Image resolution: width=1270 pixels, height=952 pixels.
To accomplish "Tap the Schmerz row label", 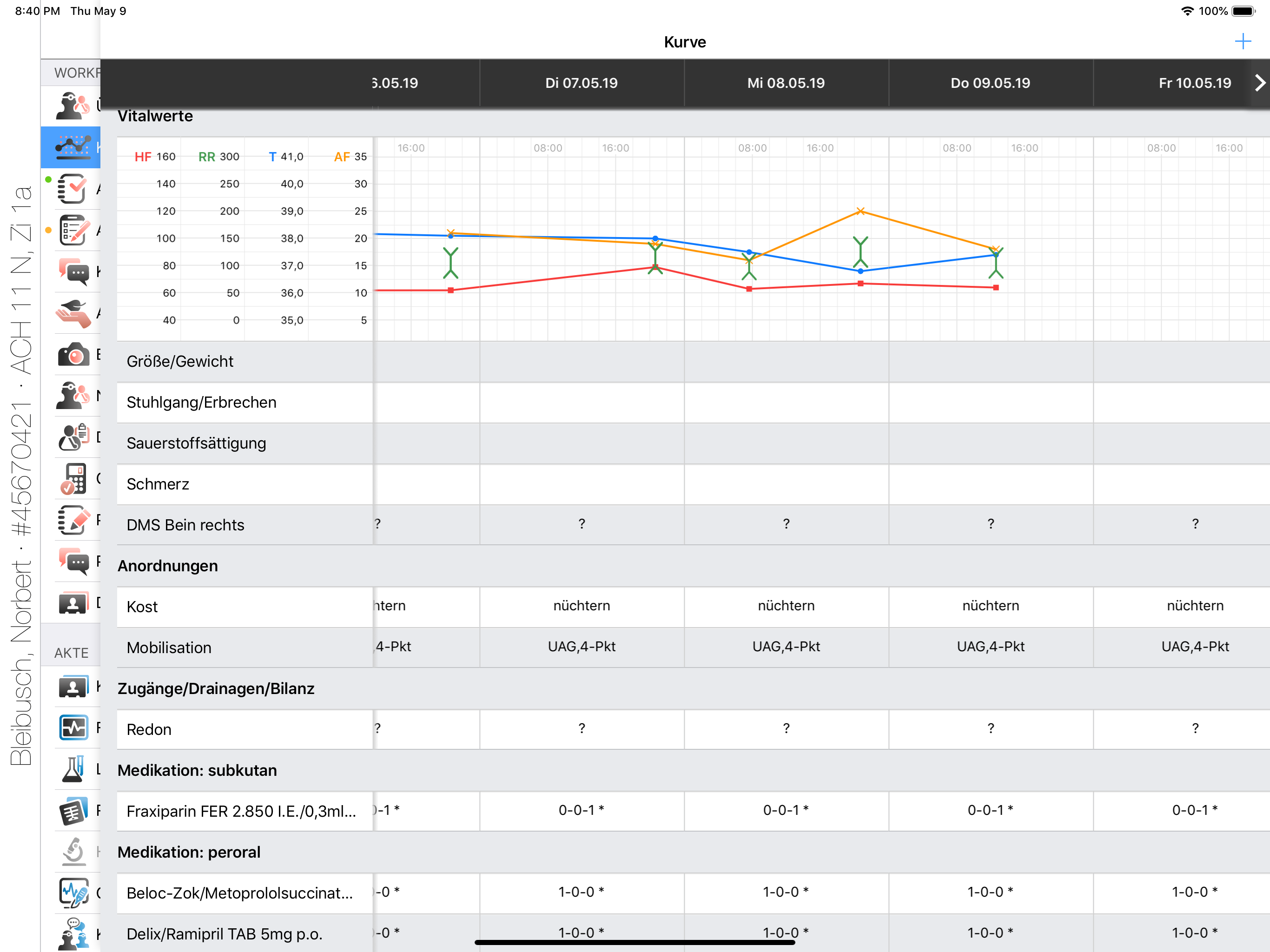I will point(157,484).
